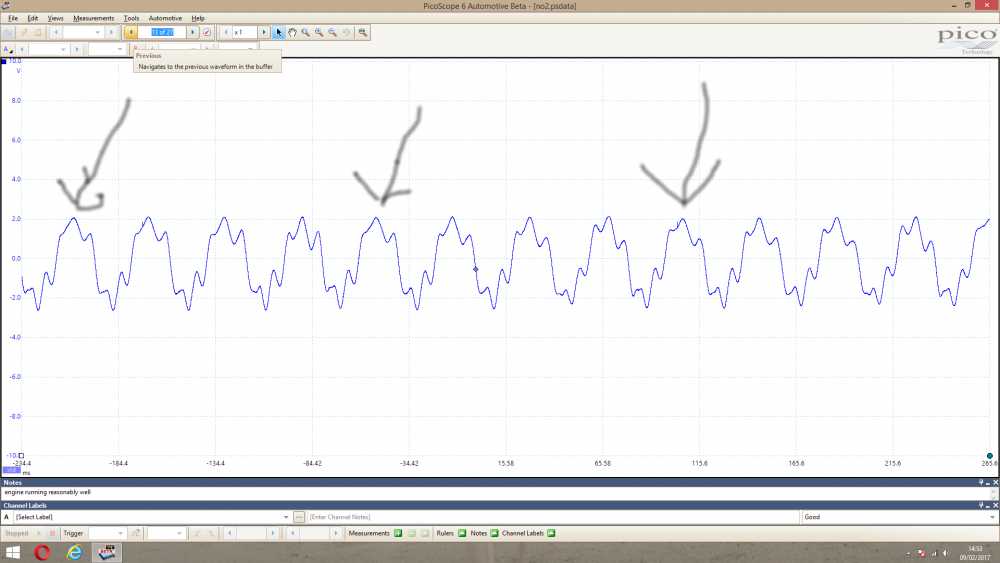
Task: Go to next waveform in buffer
Action: [x=193, y=32]
